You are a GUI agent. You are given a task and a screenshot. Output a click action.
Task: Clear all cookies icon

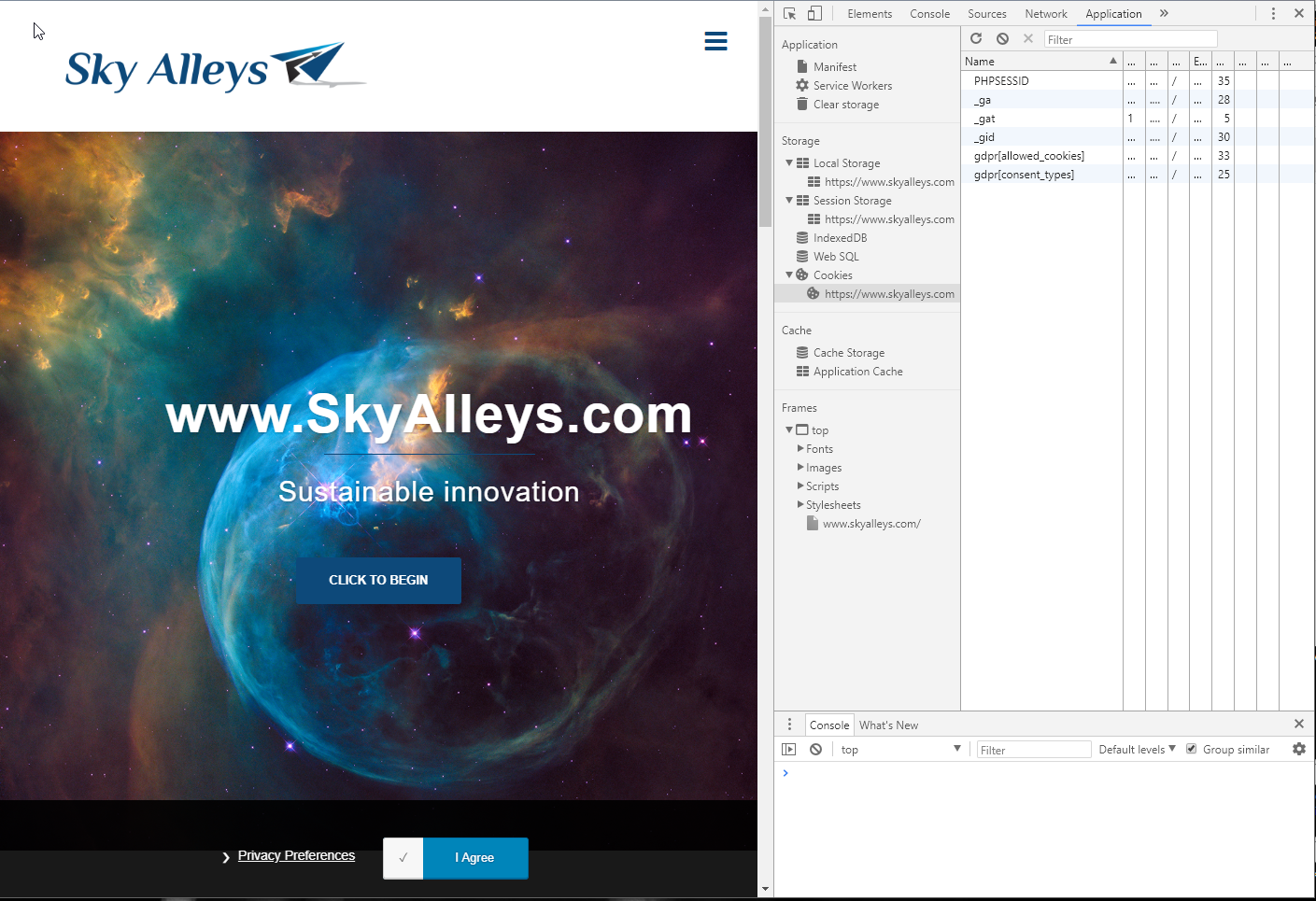point(1002,38)
